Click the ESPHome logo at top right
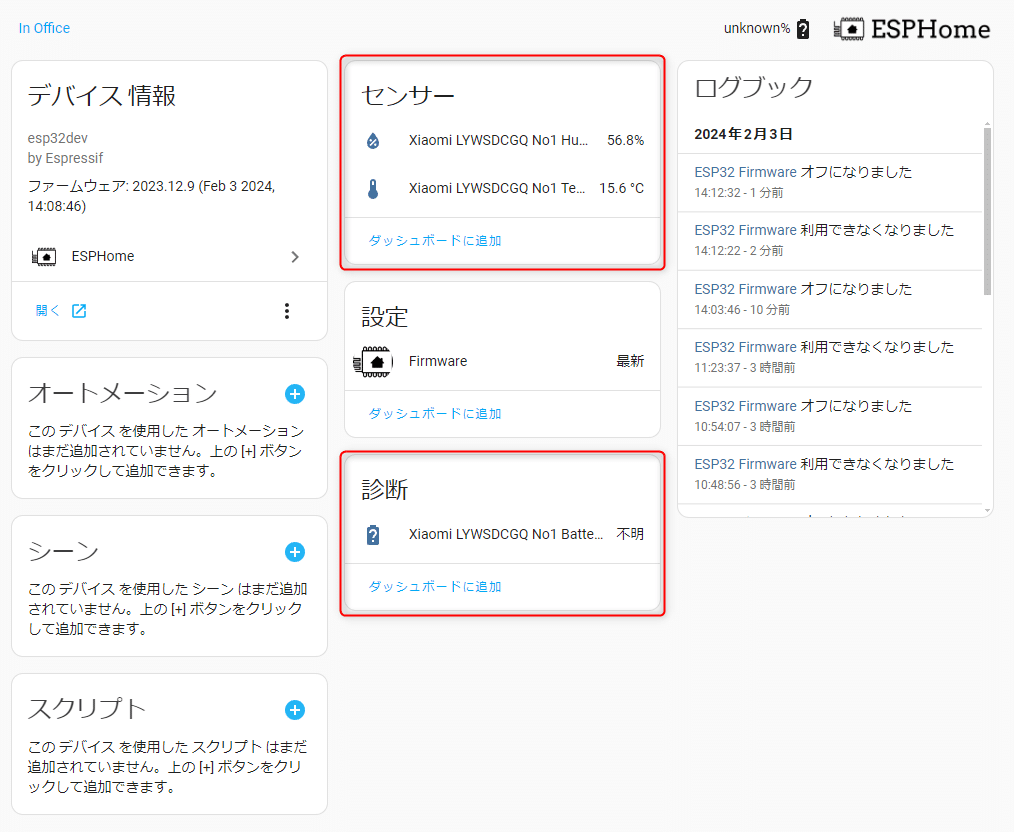This screenshot has width=1014, height=832. pos(912,29)
